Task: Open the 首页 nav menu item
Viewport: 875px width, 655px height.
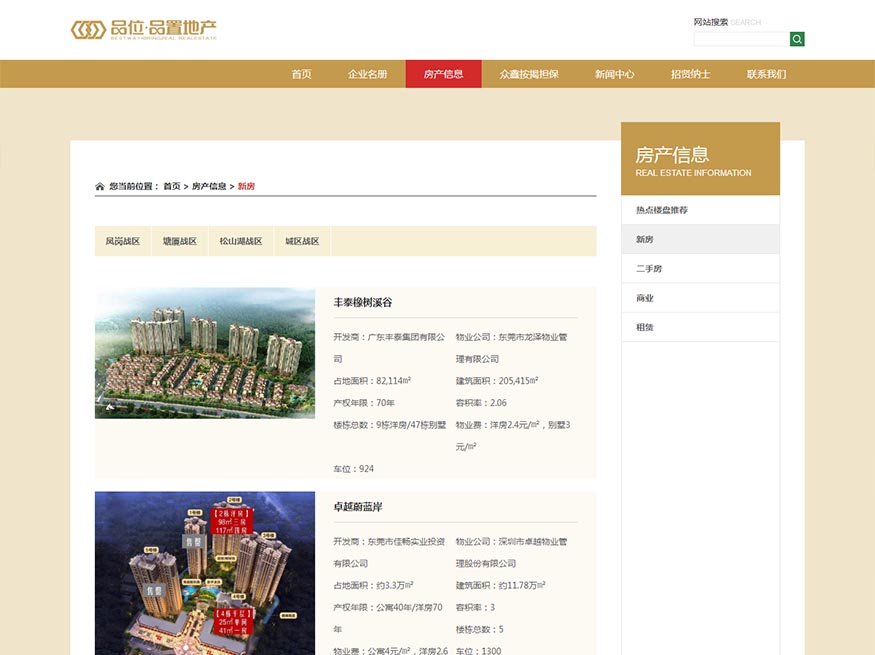Action: 301,74
